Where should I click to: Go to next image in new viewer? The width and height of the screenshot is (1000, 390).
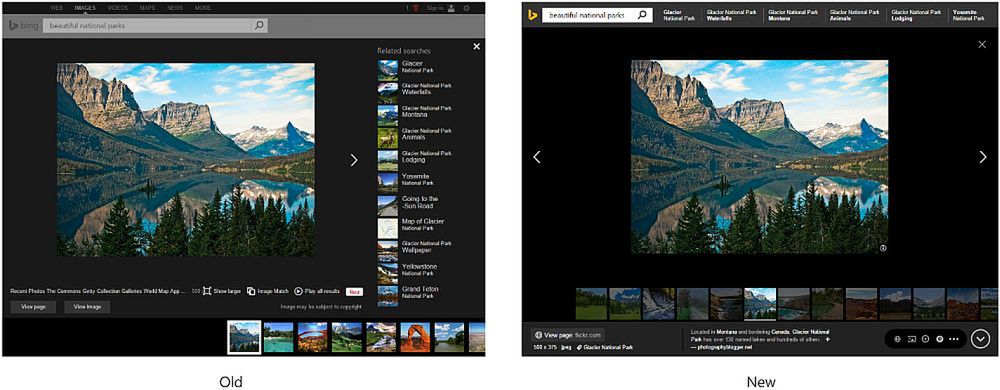pos(983,157)
